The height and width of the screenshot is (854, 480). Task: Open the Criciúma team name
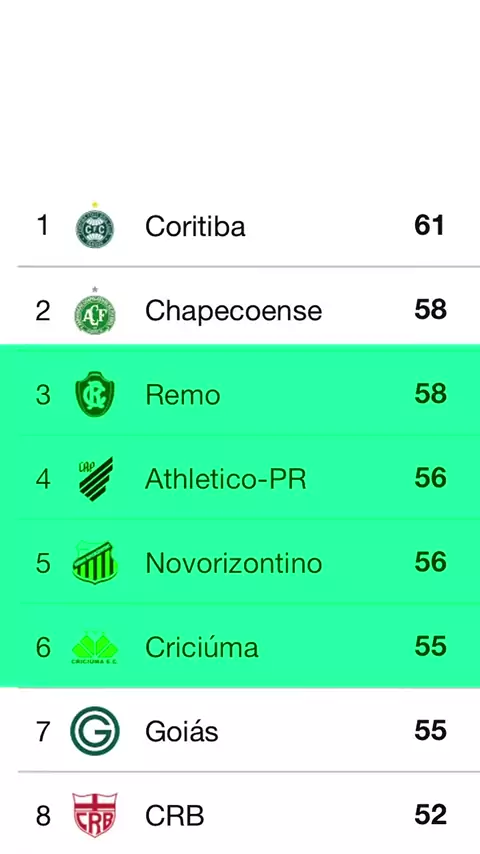point(202,648)
